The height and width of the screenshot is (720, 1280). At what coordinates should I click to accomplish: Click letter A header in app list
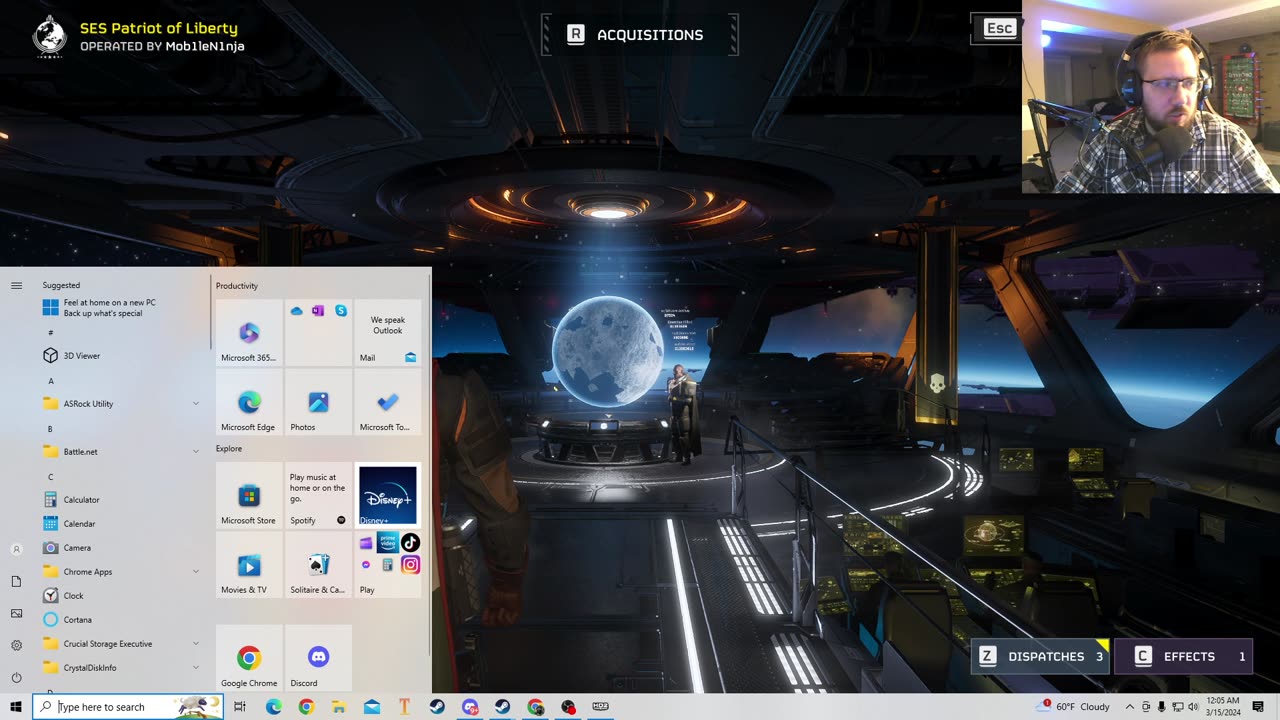pyautogui.click(x=50, y=381)
